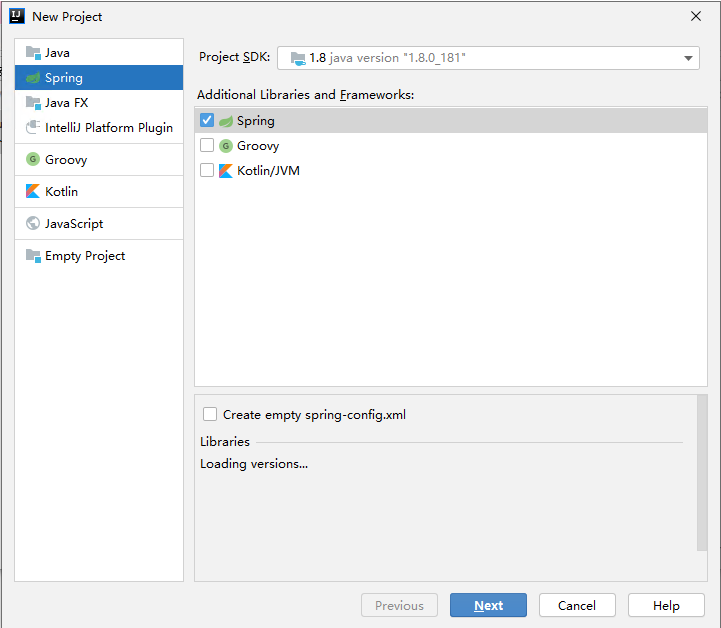The height and width of the screenshot is (628, 721).
Task: Click the 'Project SDK:' label
Action: tap(235, 57)
